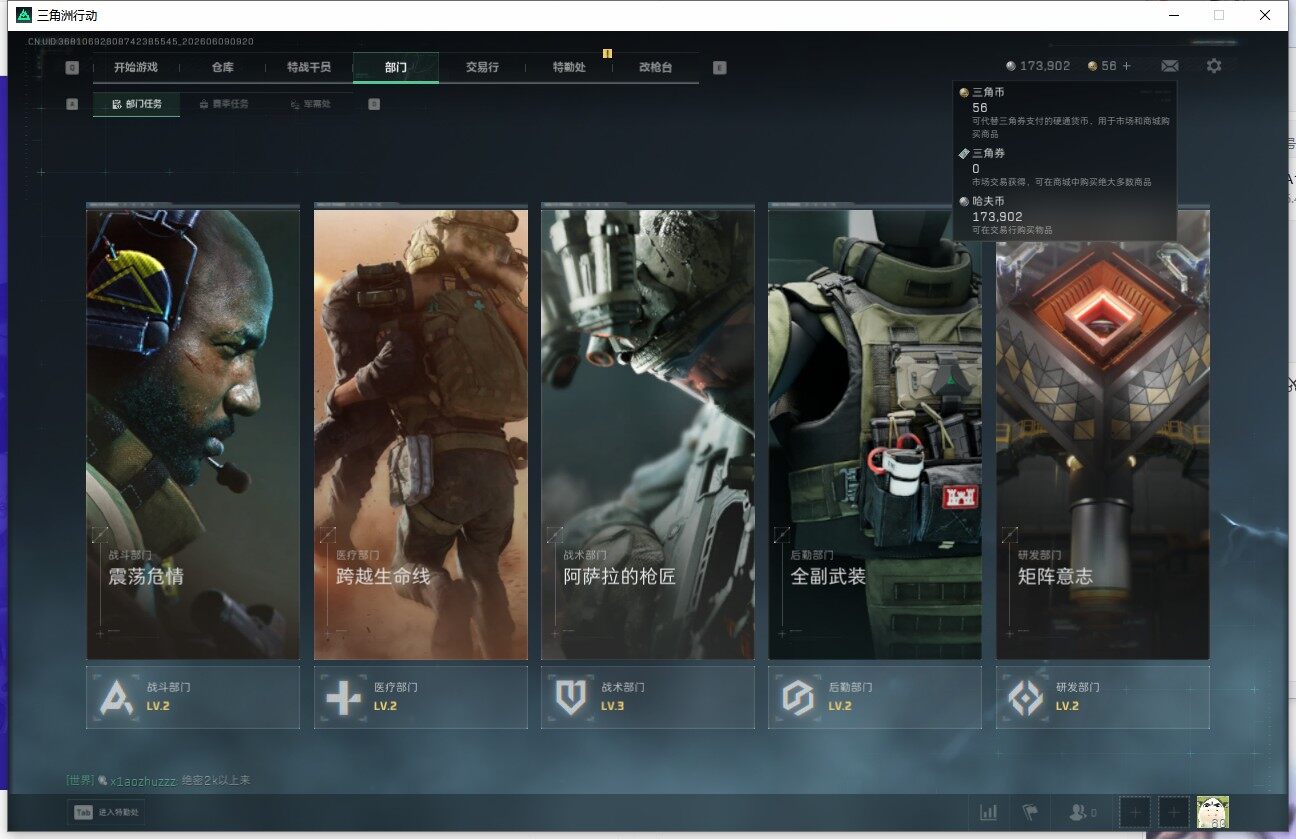
Task: Click the Q key hint left of 开始游戏
Action: (x=72, y=68)
